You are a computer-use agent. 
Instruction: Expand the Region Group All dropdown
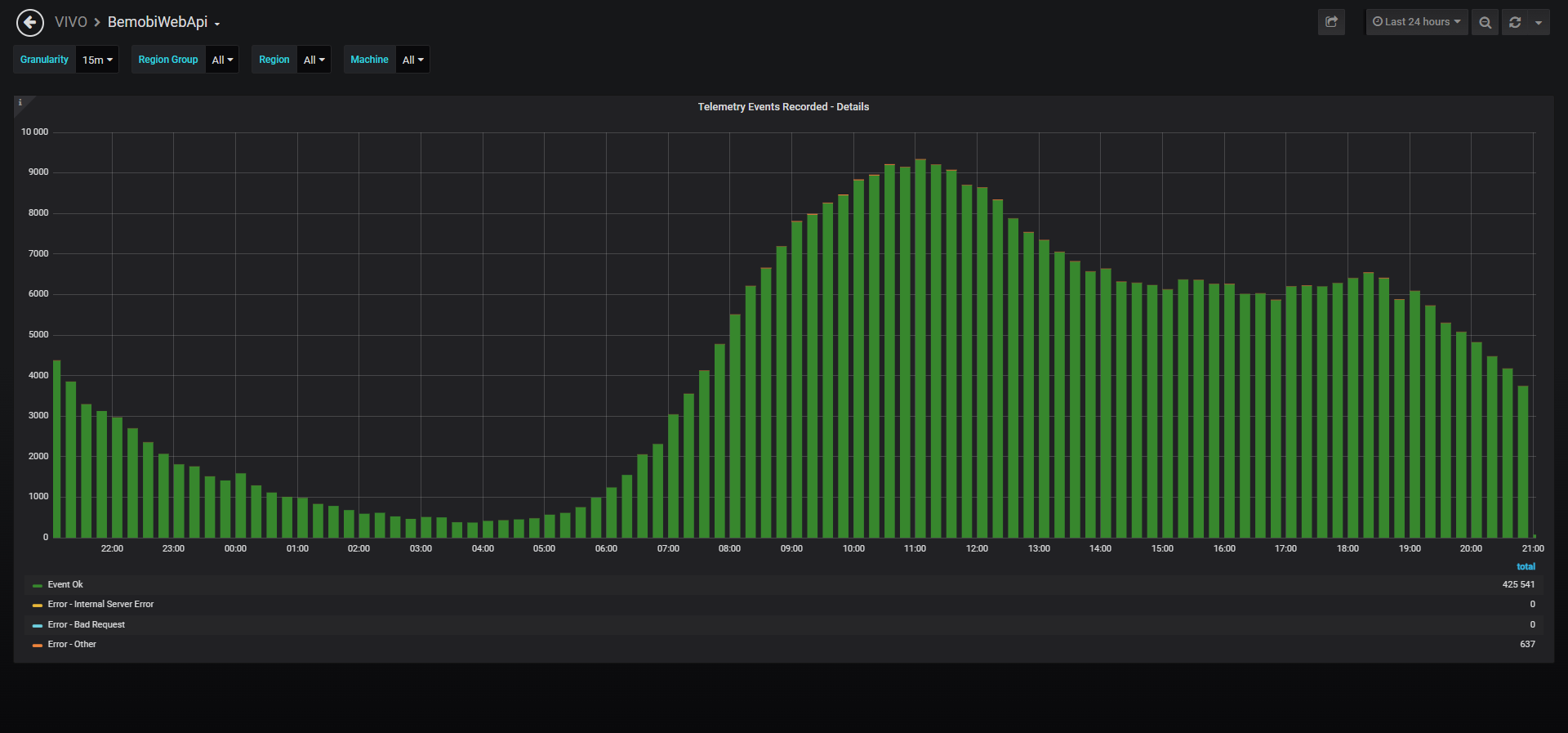pos(222,60)
